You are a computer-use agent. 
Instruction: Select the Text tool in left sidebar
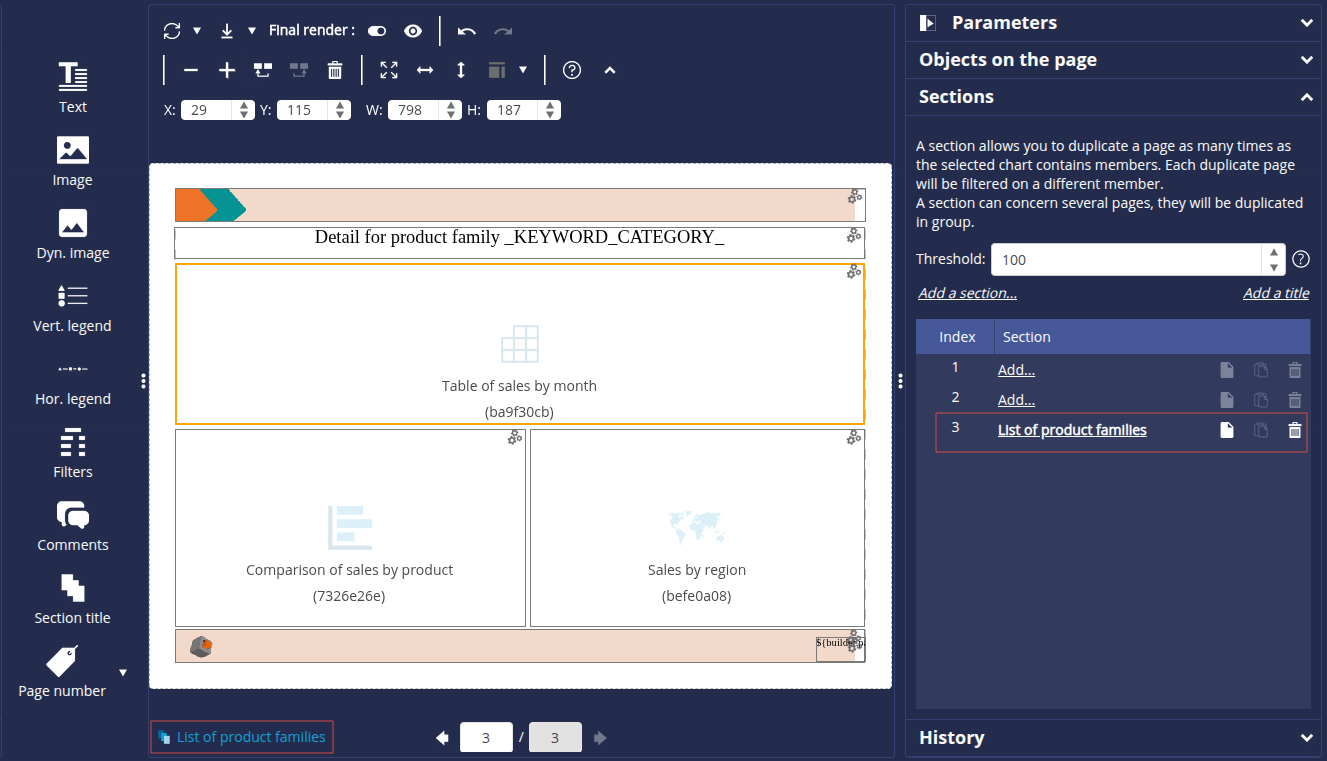pos(72,86)
